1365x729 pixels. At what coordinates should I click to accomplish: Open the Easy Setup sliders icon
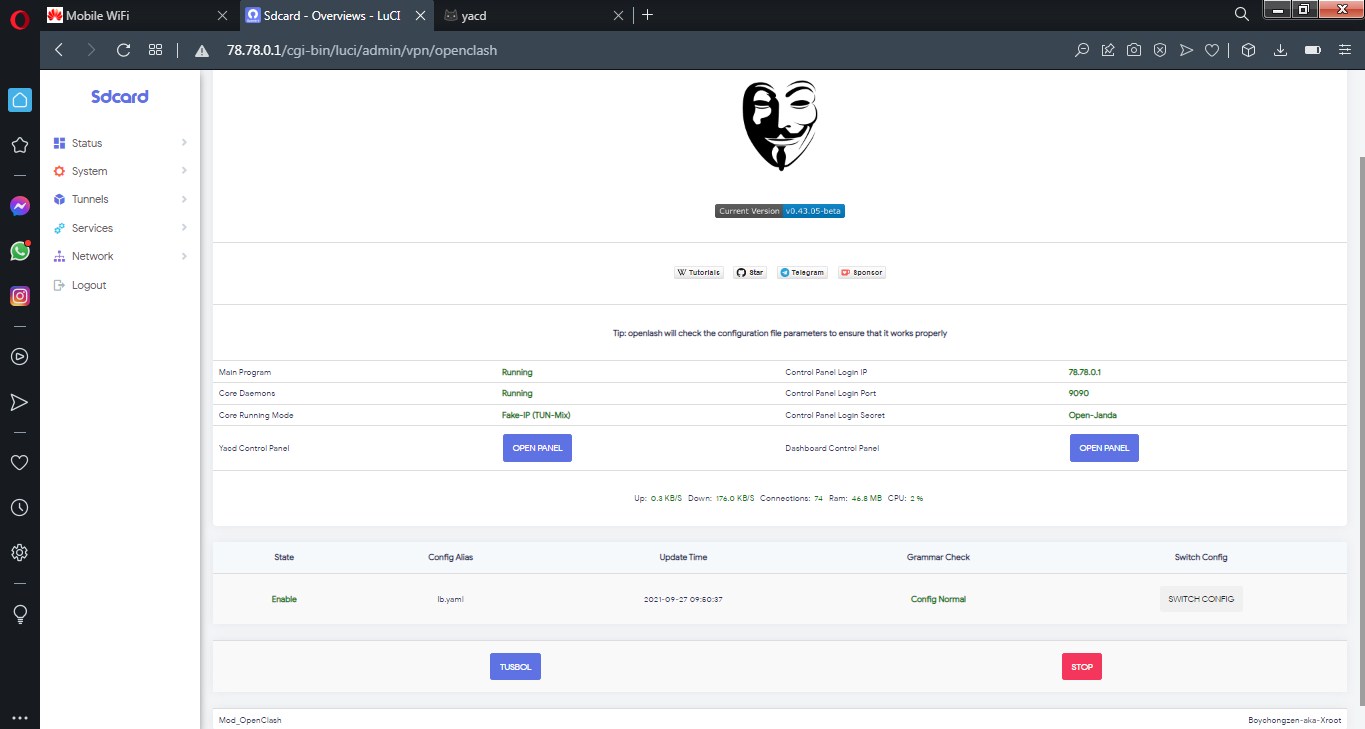(1343, 50)
